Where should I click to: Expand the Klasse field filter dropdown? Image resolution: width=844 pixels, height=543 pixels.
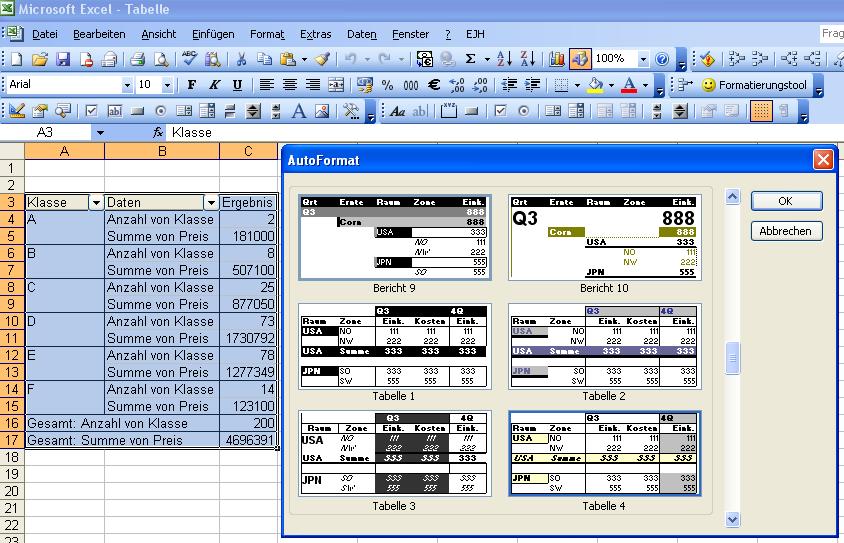tap(96, 202)
